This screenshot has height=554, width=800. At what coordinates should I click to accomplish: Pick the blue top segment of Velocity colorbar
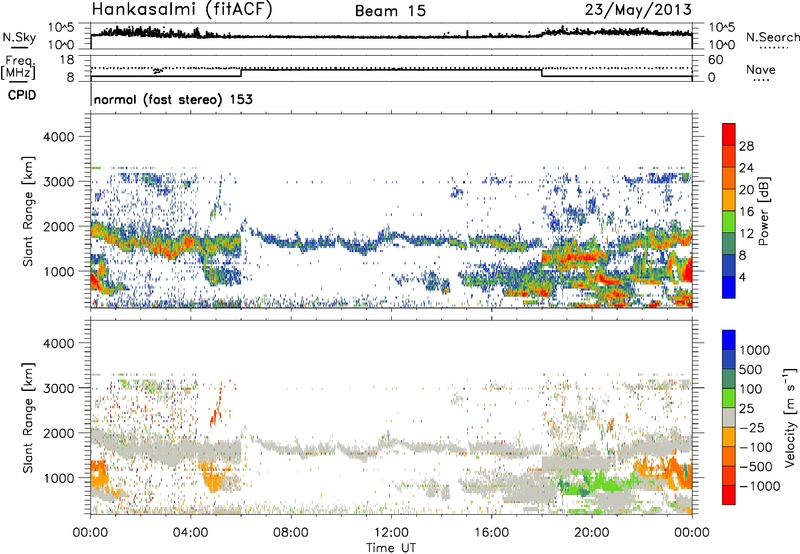point(729,340)
